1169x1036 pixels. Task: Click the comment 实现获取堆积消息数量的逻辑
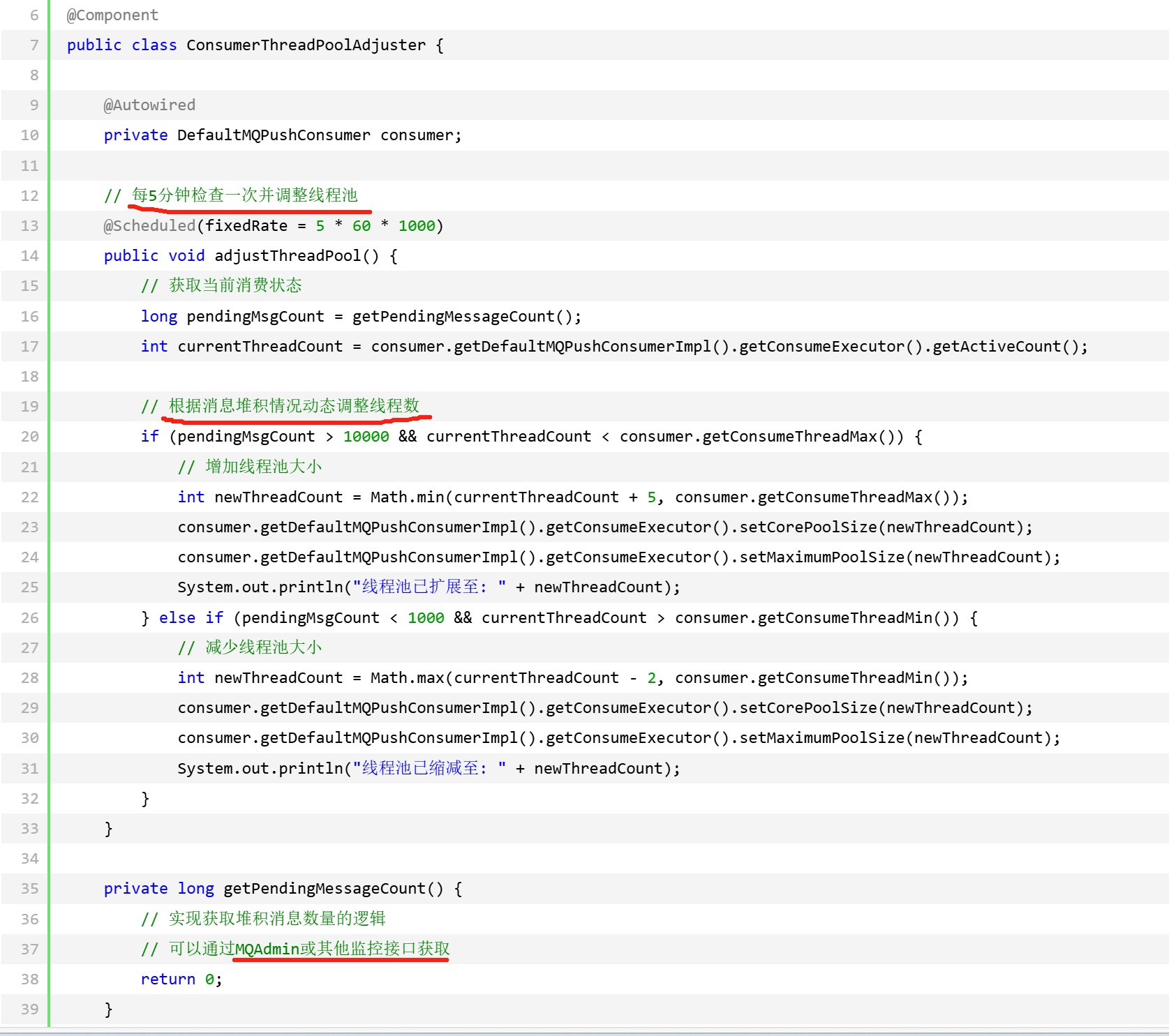263,919
